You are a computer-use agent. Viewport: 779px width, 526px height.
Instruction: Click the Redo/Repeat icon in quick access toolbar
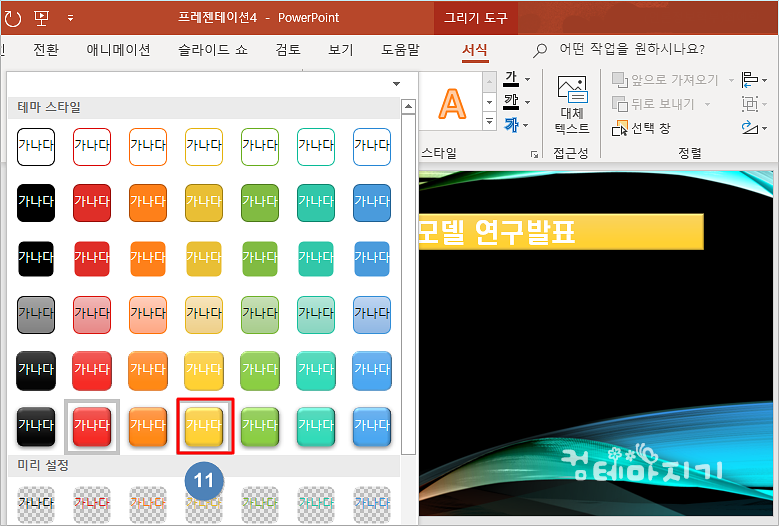click(x=12, y=18)
